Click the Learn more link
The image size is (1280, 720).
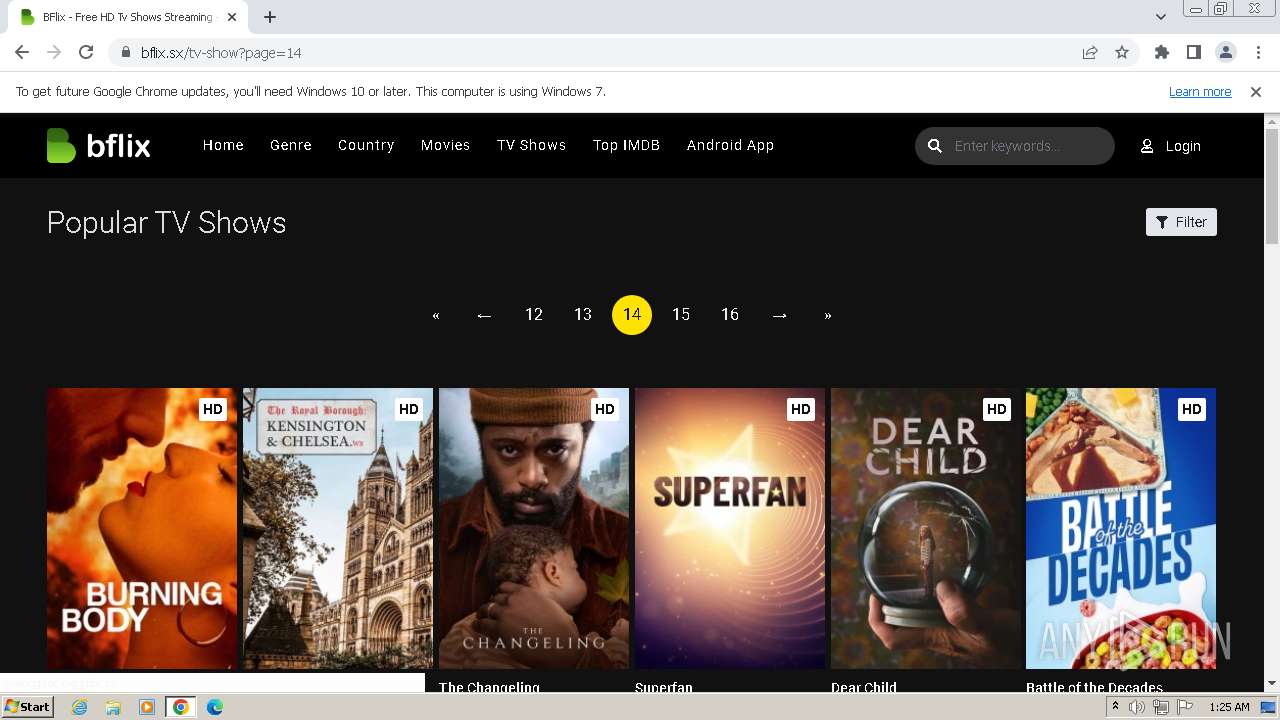pos(1200,92)
